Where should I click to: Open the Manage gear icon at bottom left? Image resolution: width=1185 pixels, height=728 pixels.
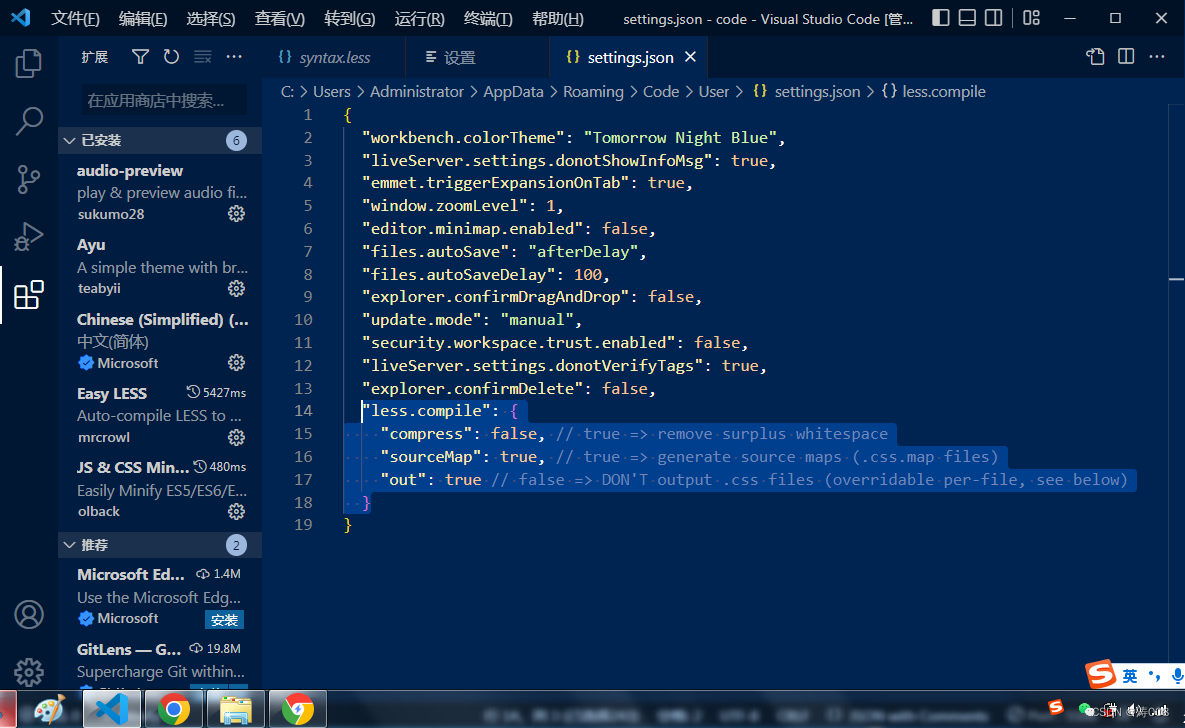pyautogui.click(x=28, y=672)
